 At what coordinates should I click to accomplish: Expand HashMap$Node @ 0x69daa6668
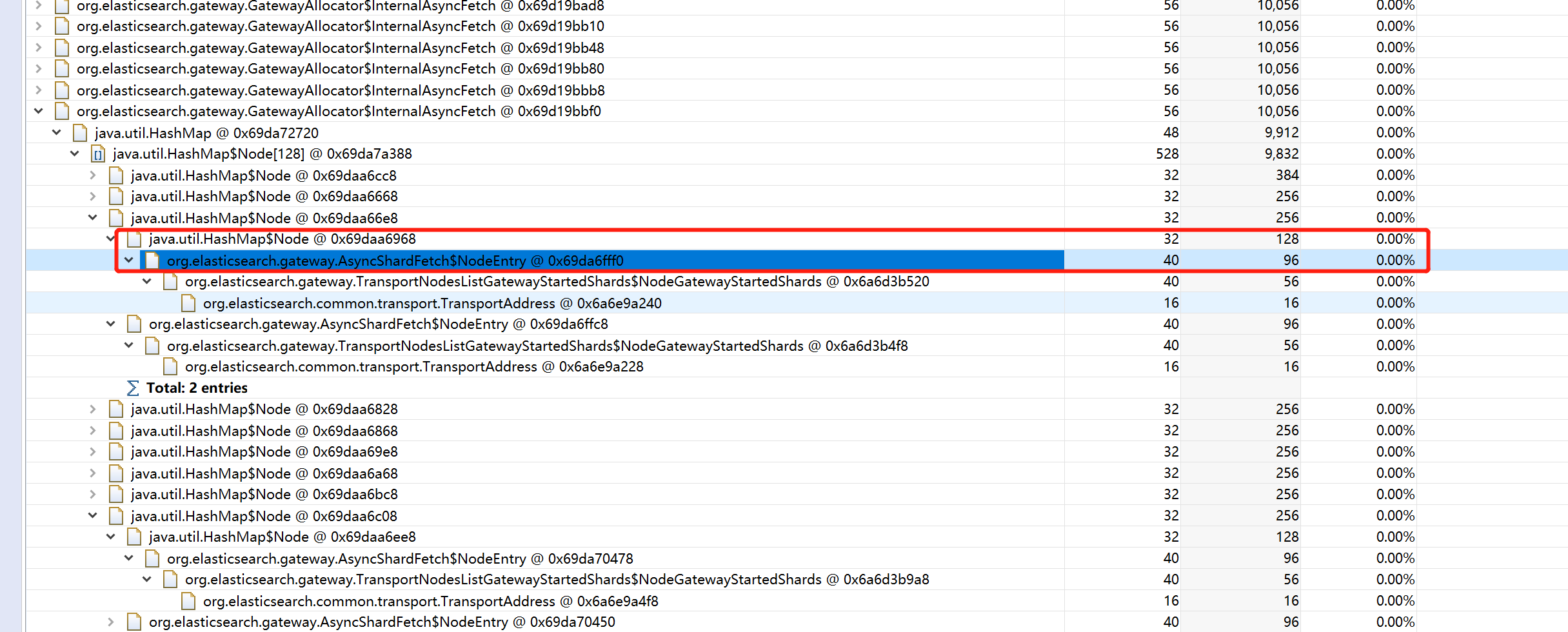tap(93, 197)
